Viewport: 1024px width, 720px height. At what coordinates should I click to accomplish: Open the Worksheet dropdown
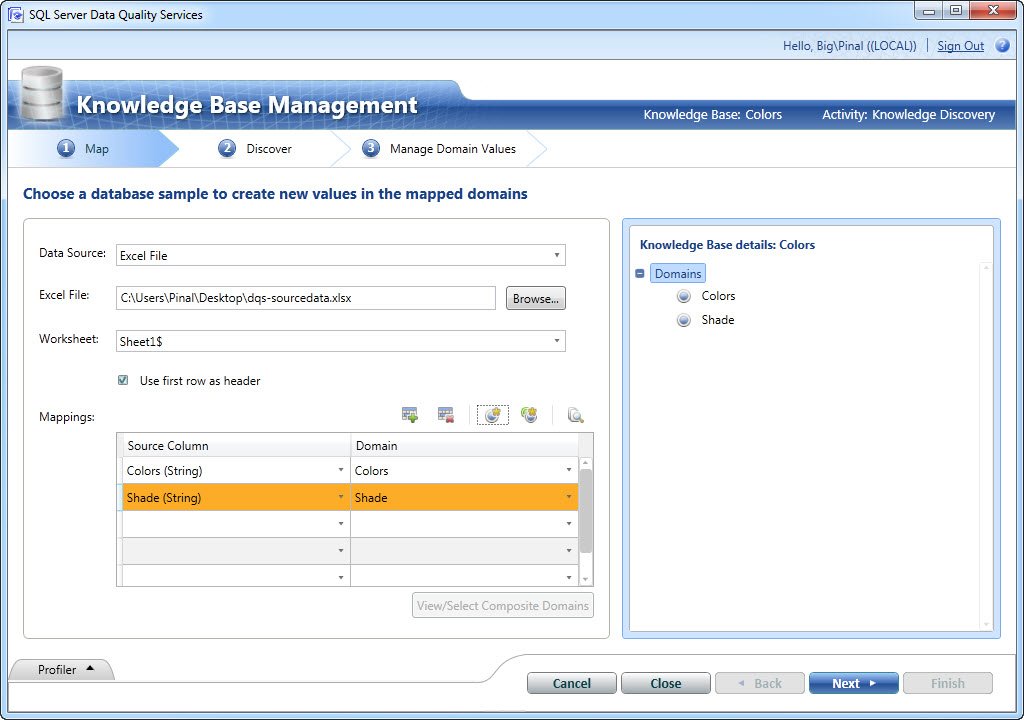556,340
